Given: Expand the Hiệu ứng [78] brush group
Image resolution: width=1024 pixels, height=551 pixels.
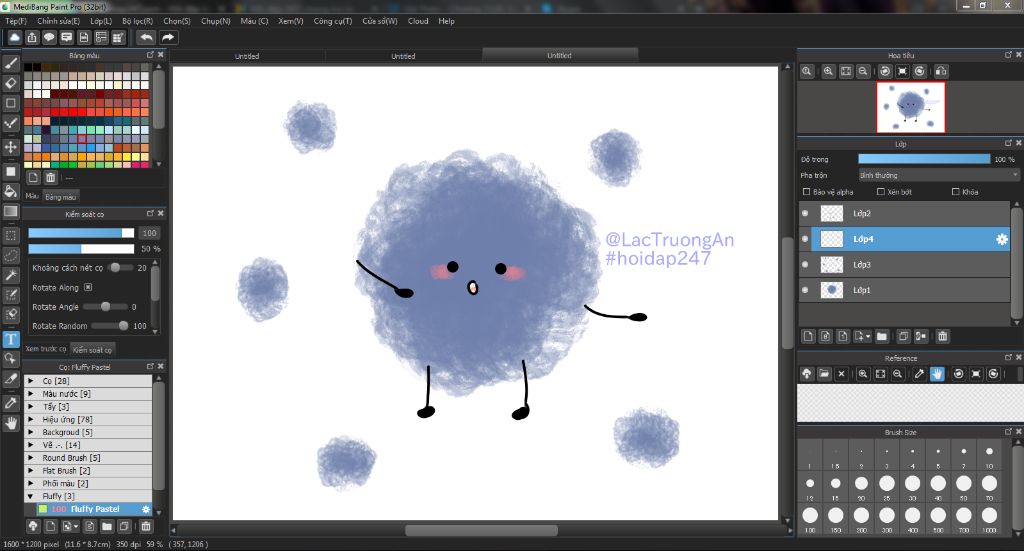Looking at the screenshot, I should (x=31, y=419).
